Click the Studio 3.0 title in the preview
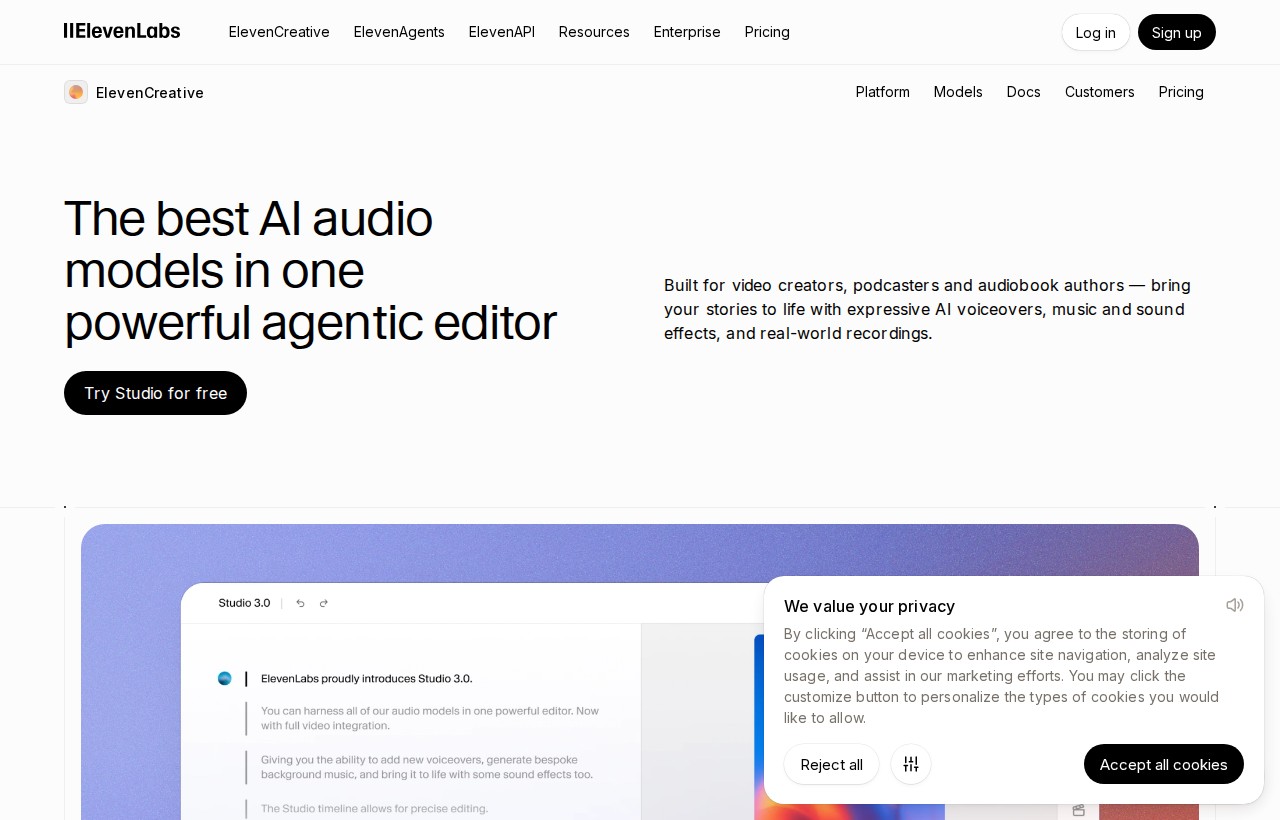The height and width of the screenshot is (820, 1280). 244,603
